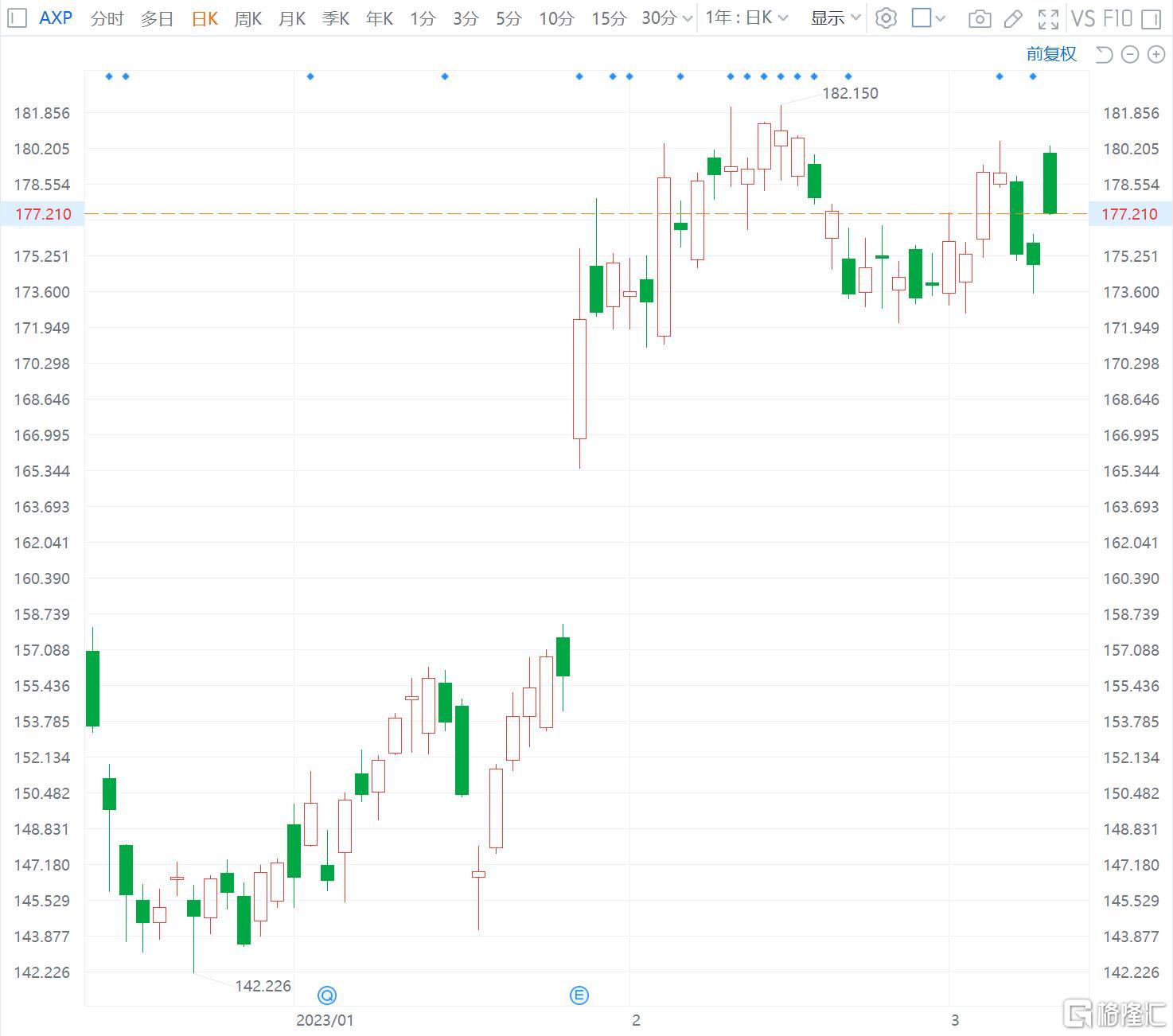Screen dimensions: 1173x1036
Task: Choose the 10分 ten-minute interval
Action: pyautogui.click(x=556, y=18)
